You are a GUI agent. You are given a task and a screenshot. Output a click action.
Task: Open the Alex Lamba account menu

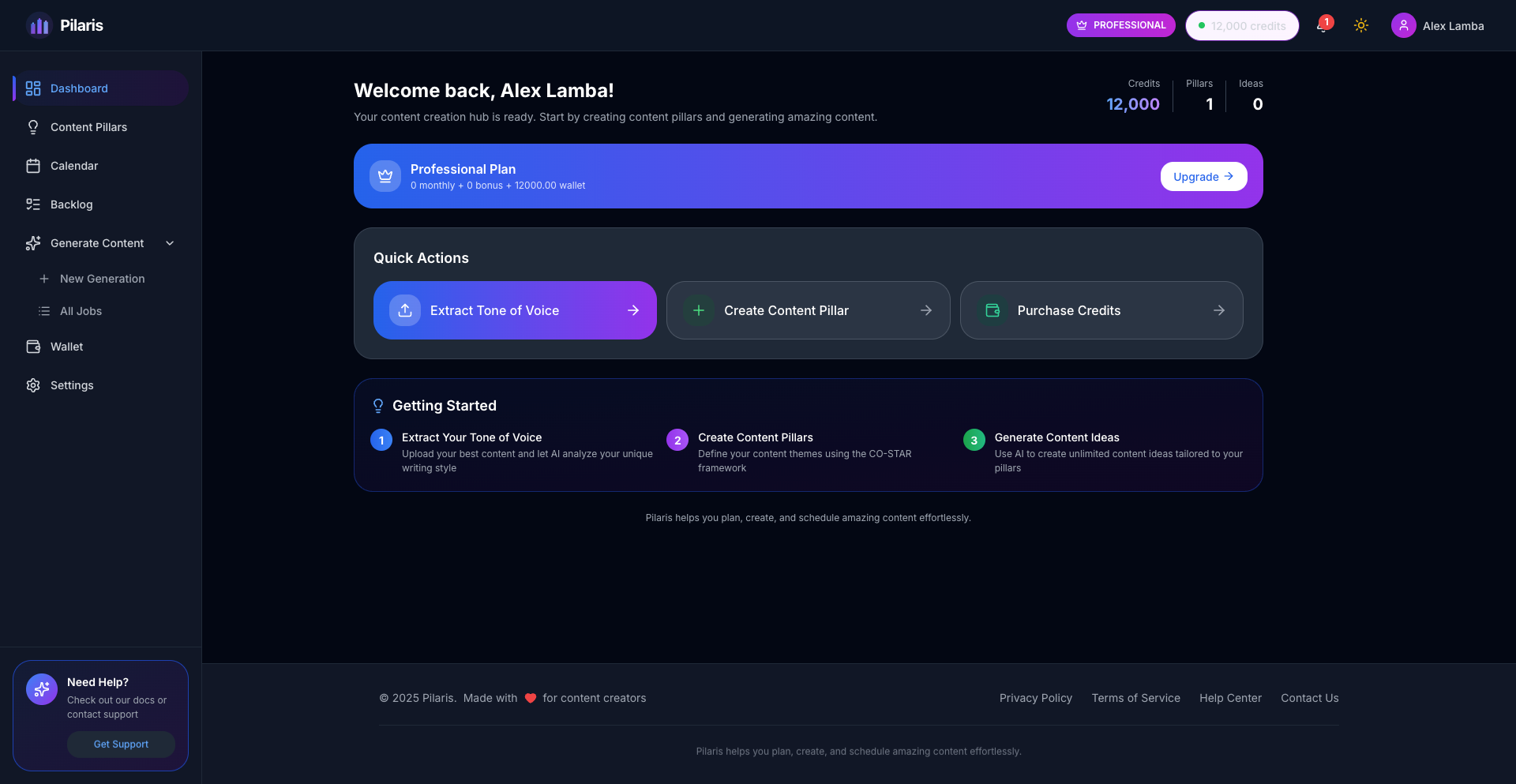coord(1452,26)
